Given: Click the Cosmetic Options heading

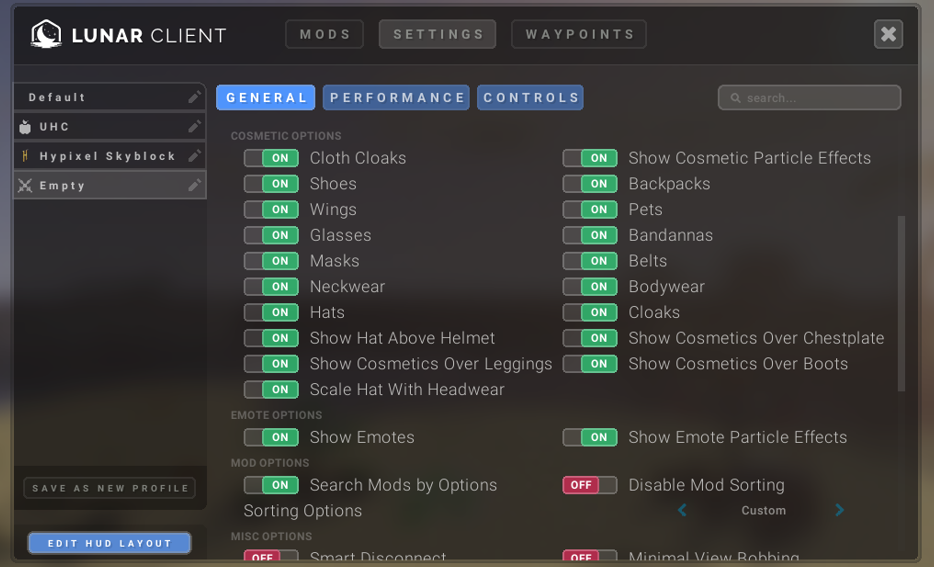Looking at the screenshot, I should (x=286, y=136).
